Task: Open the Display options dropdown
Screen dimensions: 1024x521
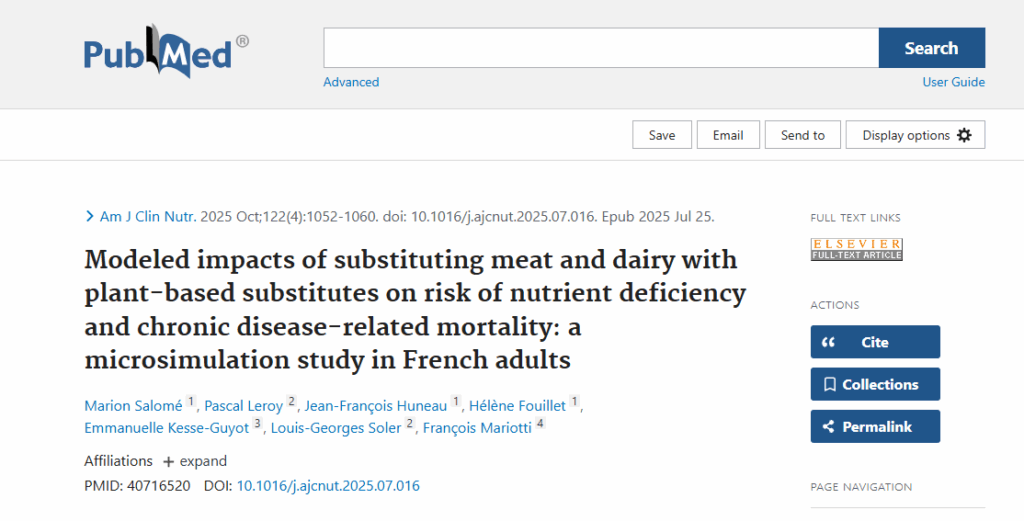Action: 915,135
